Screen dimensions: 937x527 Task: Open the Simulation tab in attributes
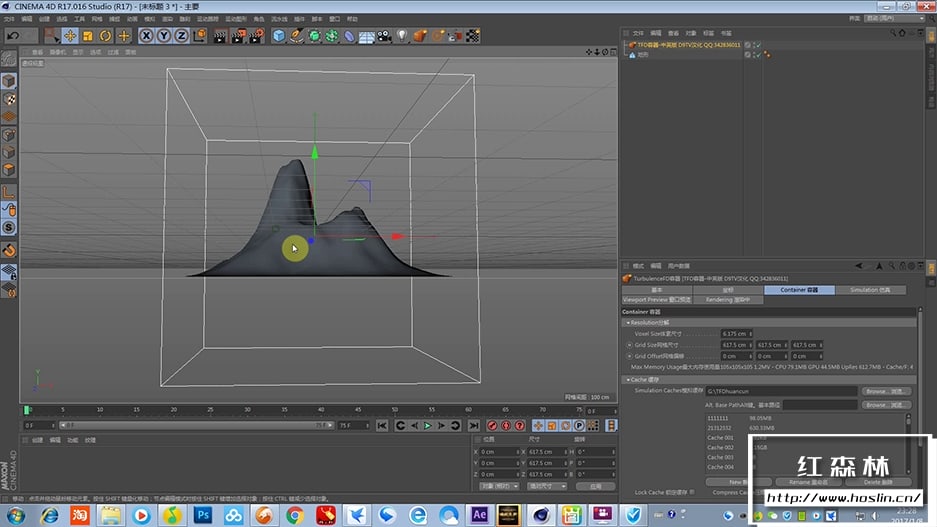click(x=870, y=290)
